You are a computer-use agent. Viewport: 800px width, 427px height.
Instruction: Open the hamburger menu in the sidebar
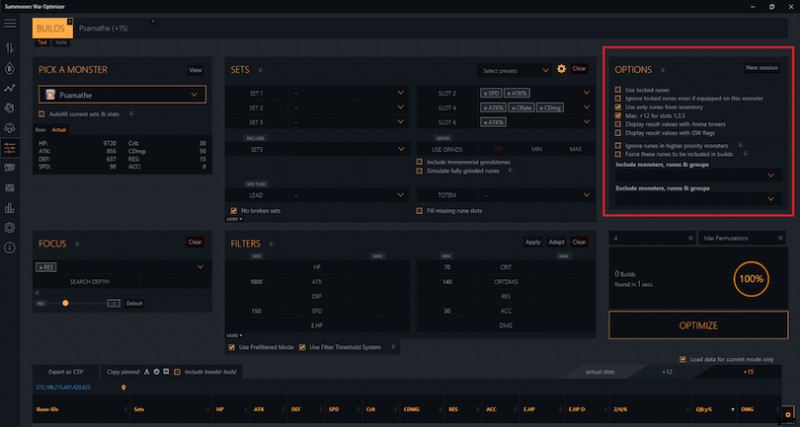click(x=10, y=24)
